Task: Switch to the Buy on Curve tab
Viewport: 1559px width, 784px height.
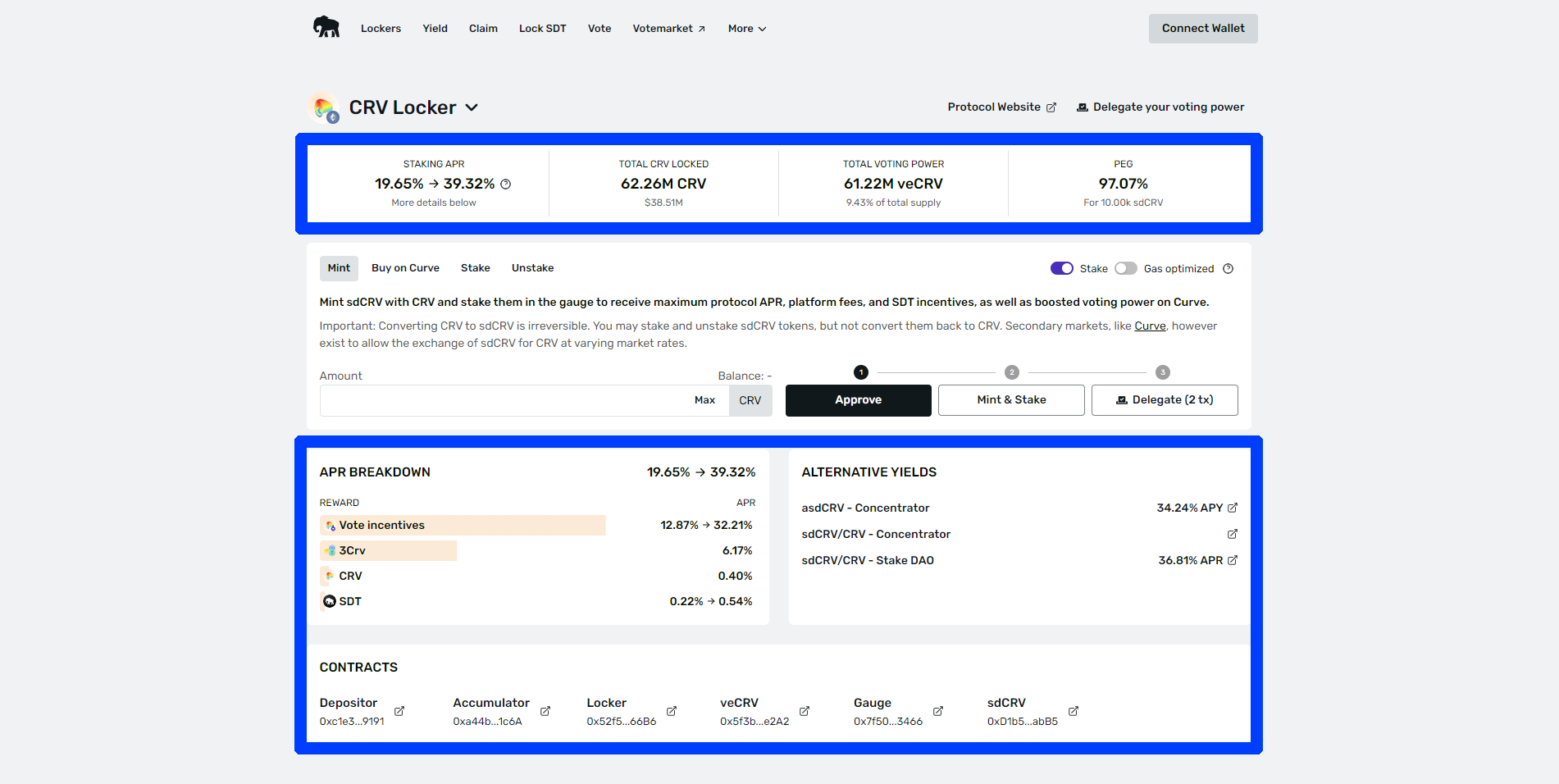Action: (x=405, y=268)
